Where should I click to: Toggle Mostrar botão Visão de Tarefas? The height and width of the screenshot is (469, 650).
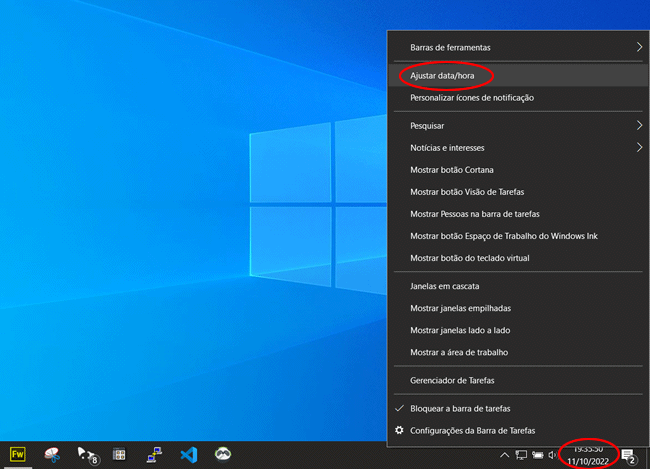click(467, 192)
